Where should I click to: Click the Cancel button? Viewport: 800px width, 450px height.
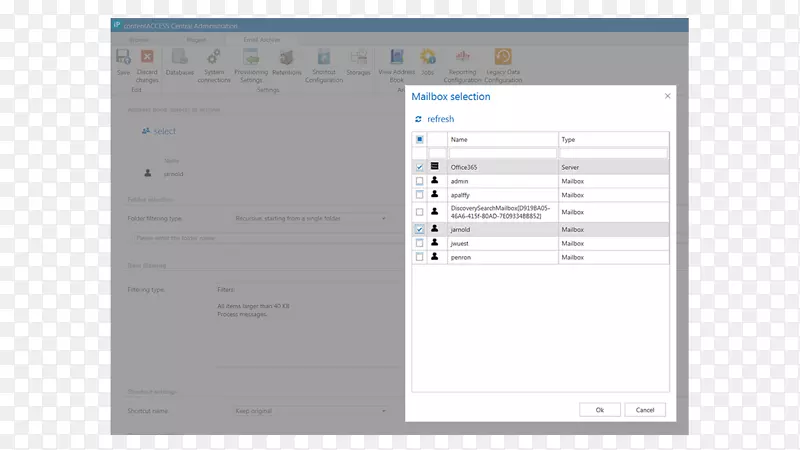[645, 410]
